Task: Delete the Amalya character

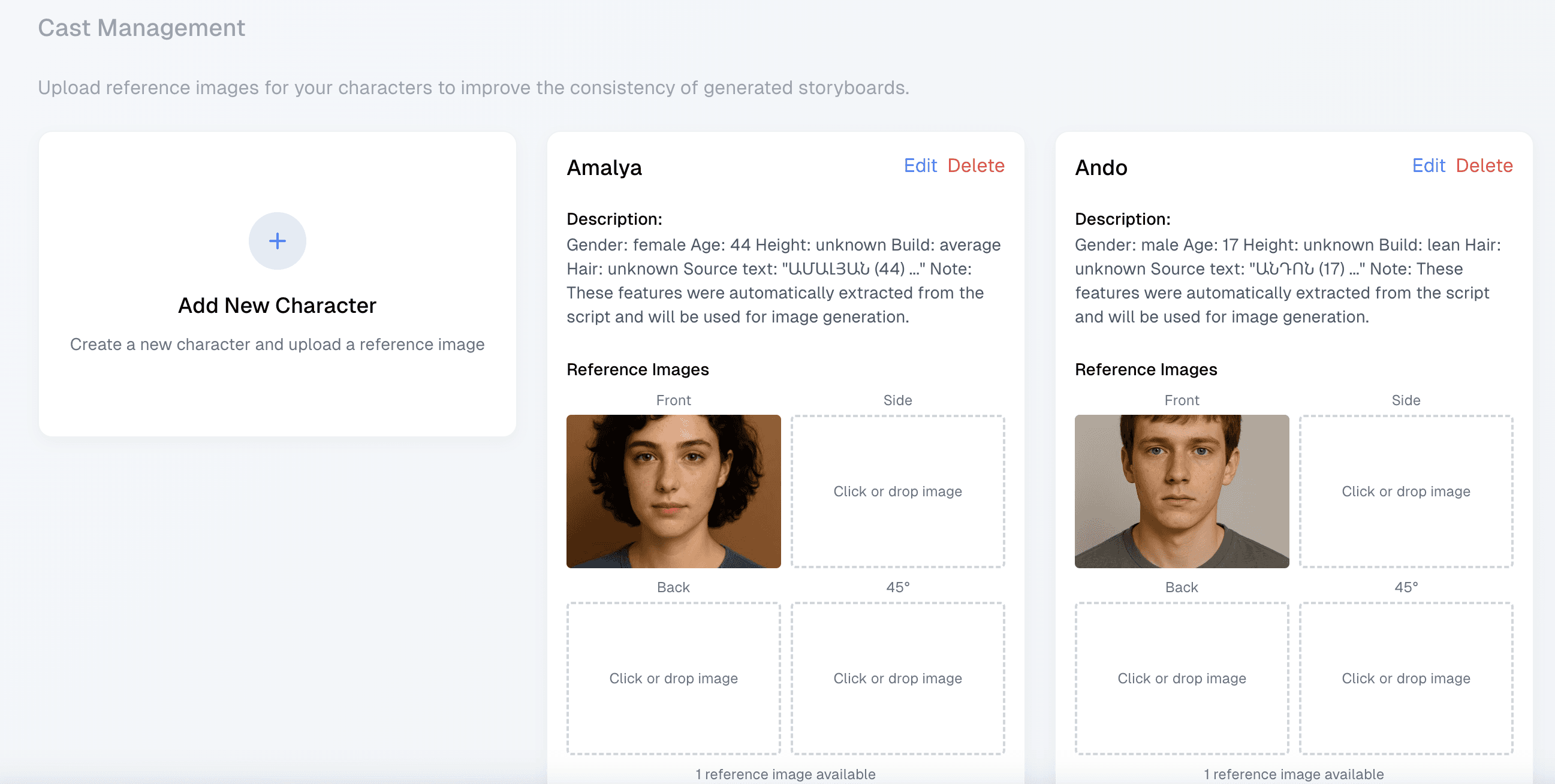Action: (975, 165)
